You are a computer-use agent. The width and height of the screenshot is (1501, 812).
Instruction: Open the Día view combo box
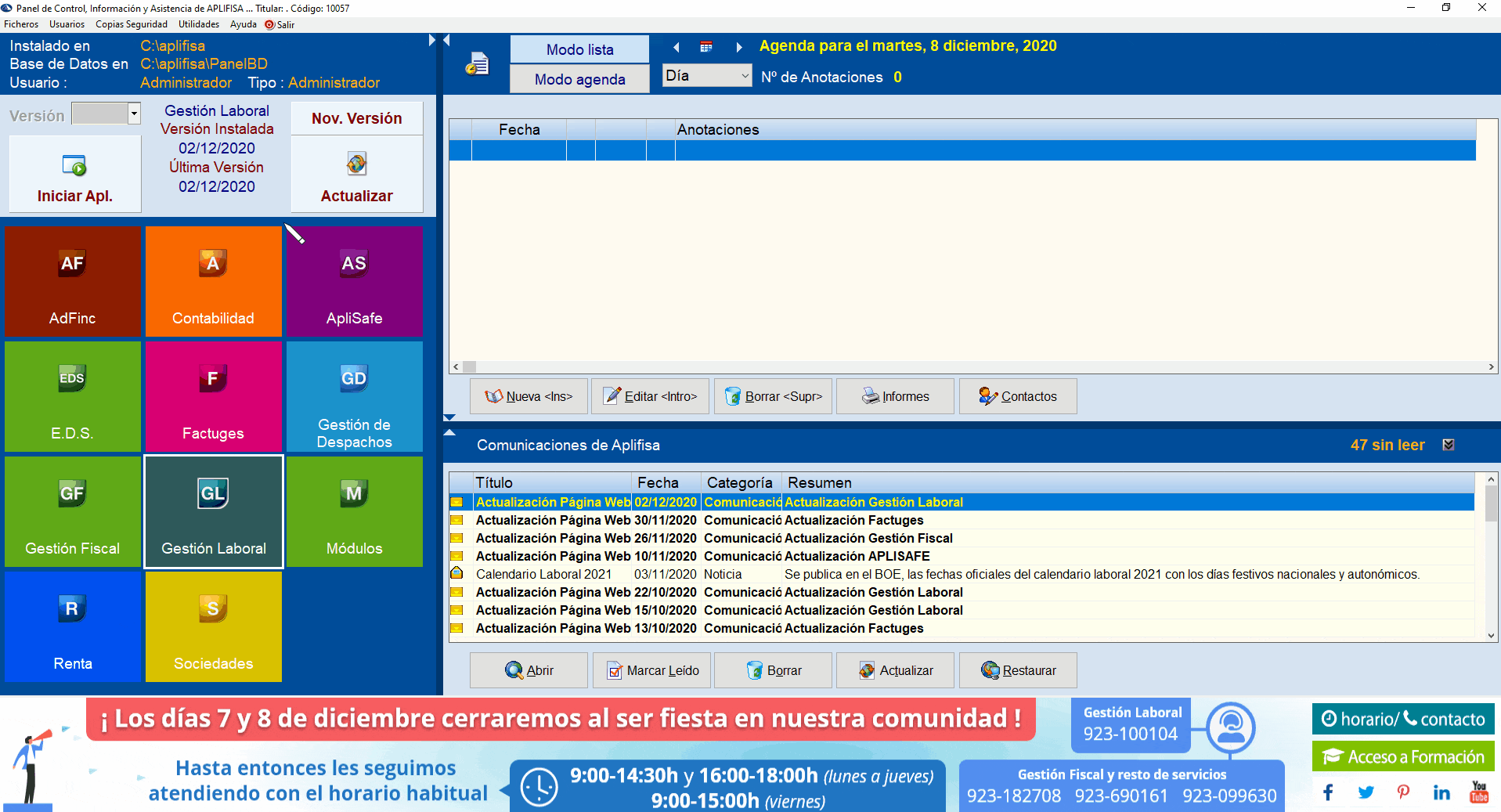pos(707,76)
